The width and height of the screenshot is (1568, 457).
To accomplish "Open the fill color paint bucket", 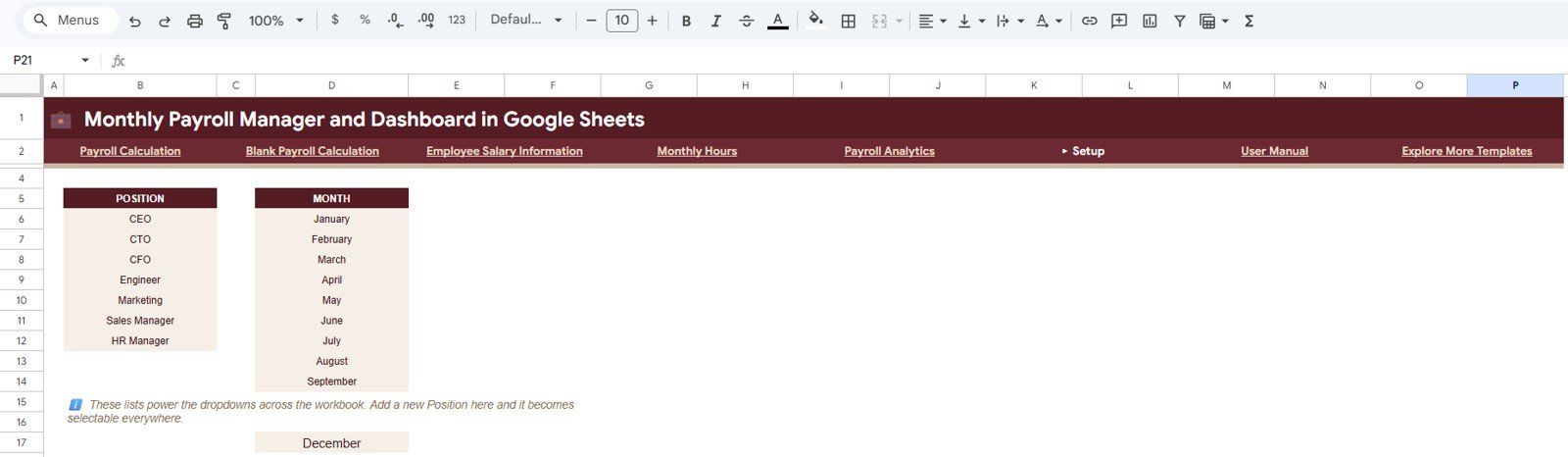I will click(815, 21).
